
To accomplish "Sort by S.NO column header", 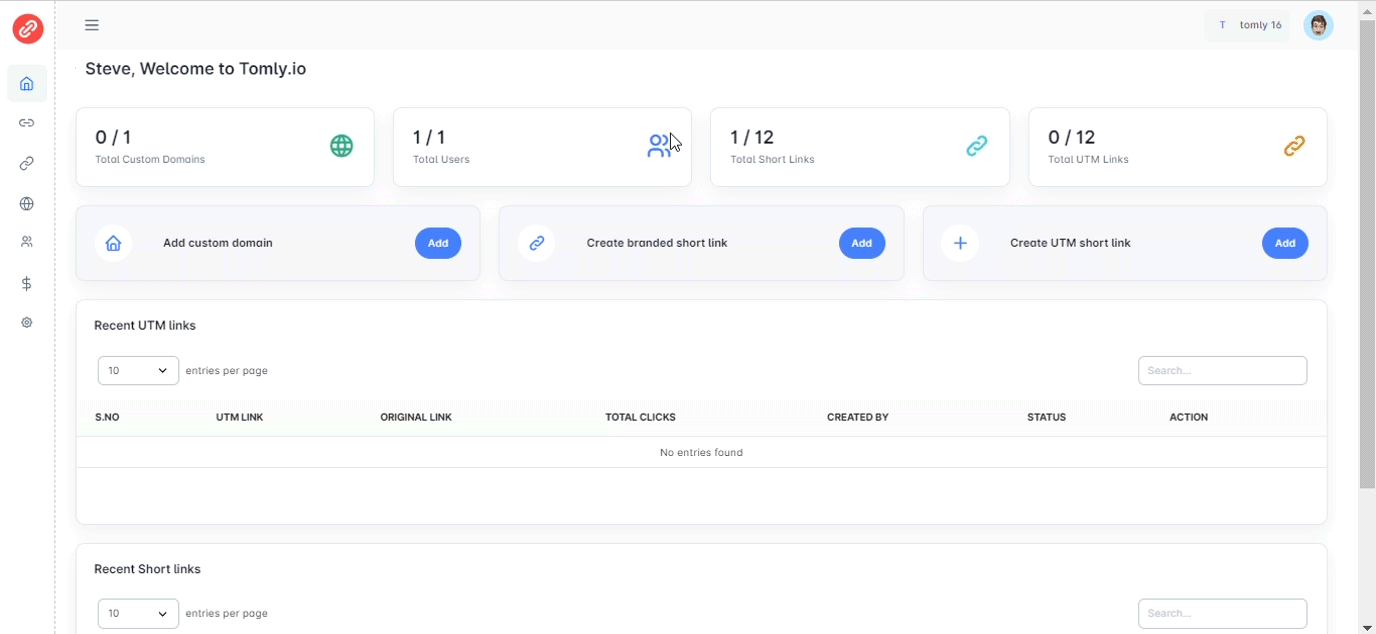I will tap(107, 417).
